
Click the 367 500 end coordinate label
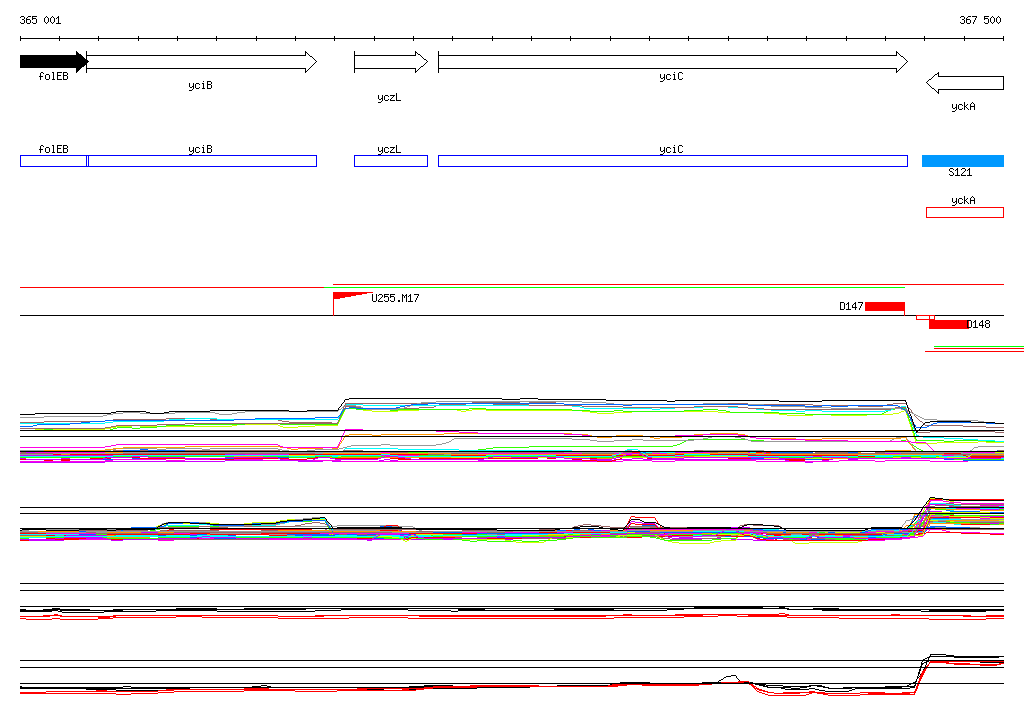point(980,20)
